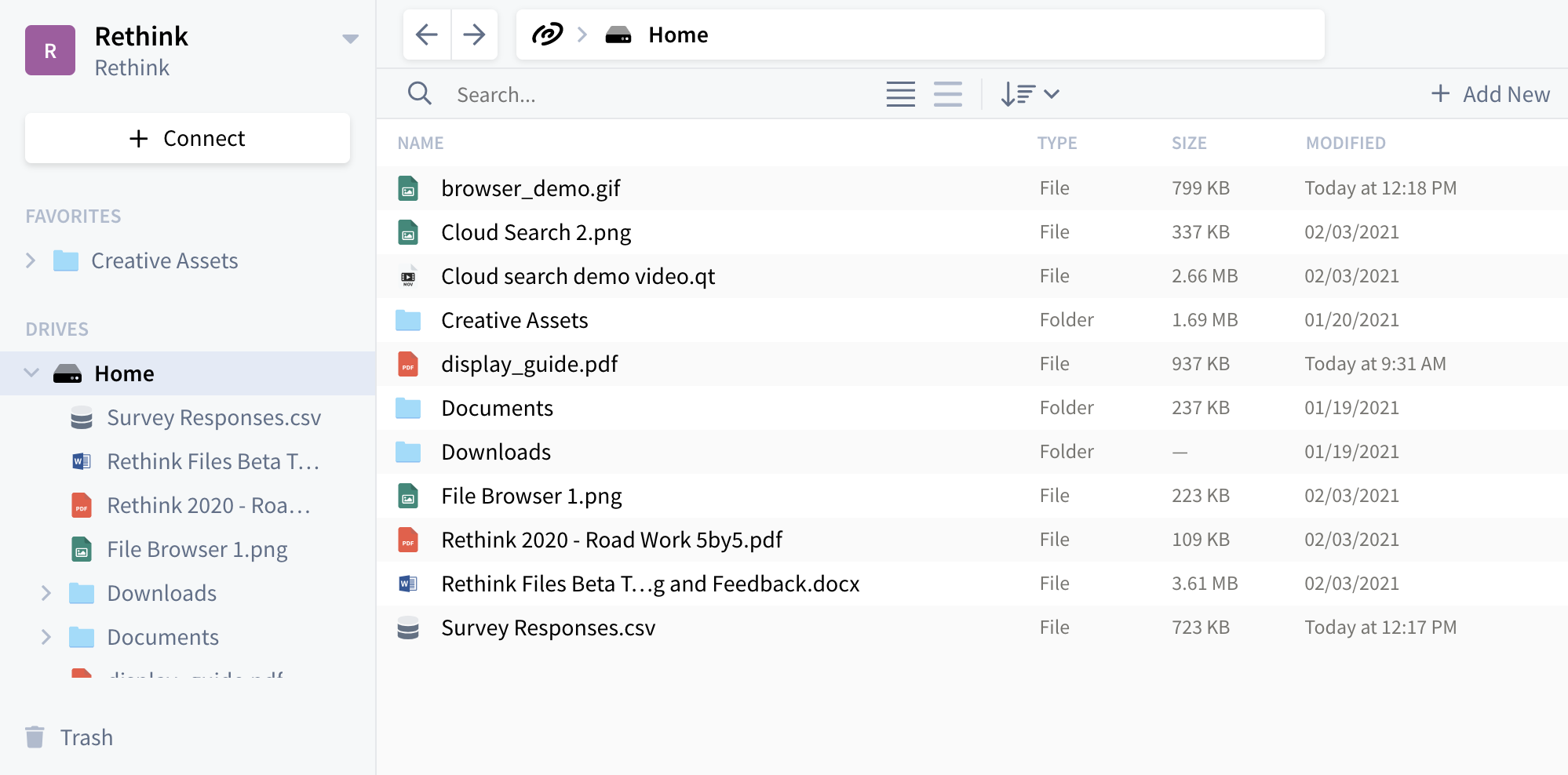The height and width of the screenshot is (775, 1568).
Task: Click the display_guide.pdf PDF icon
Action: click(x=408, y=364)
